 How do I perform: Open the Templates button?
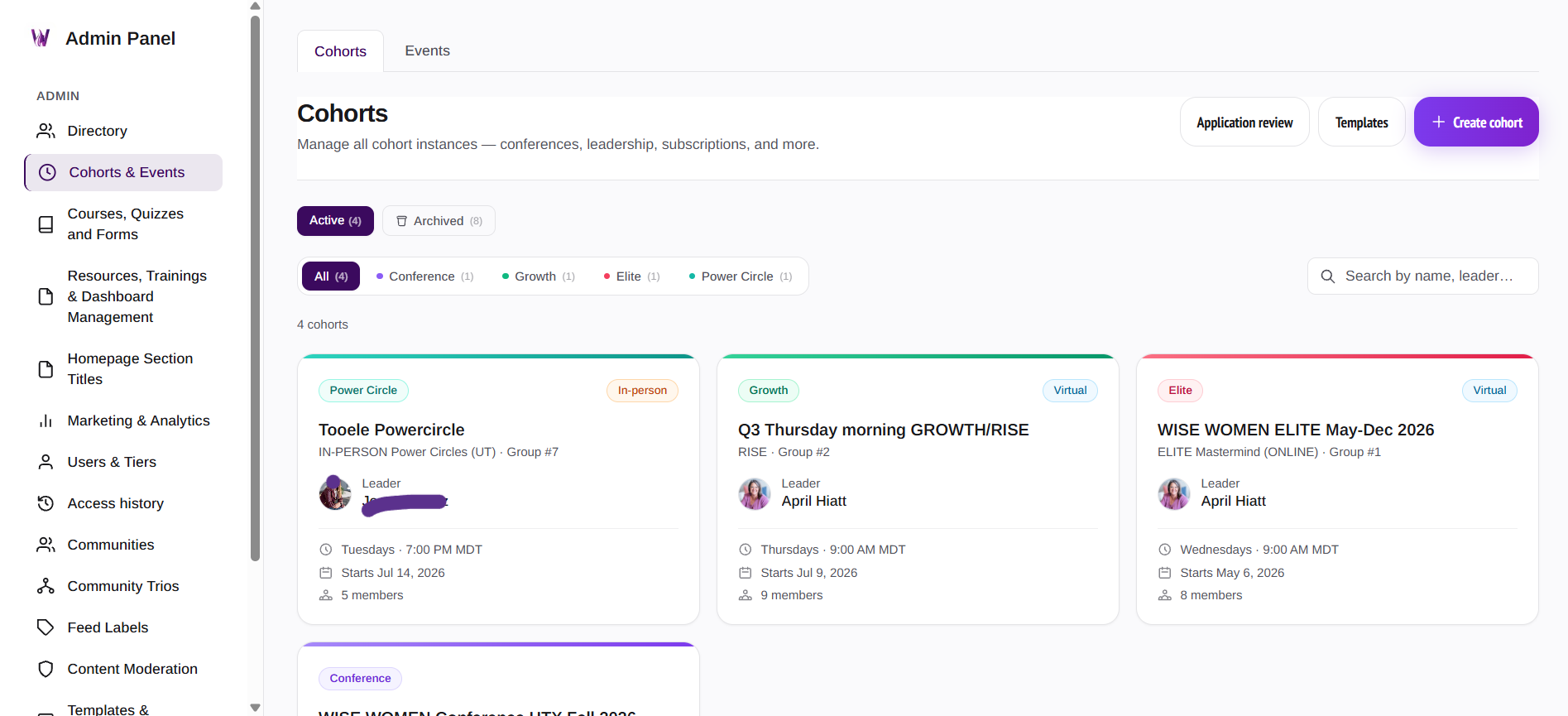point(1362,123)
